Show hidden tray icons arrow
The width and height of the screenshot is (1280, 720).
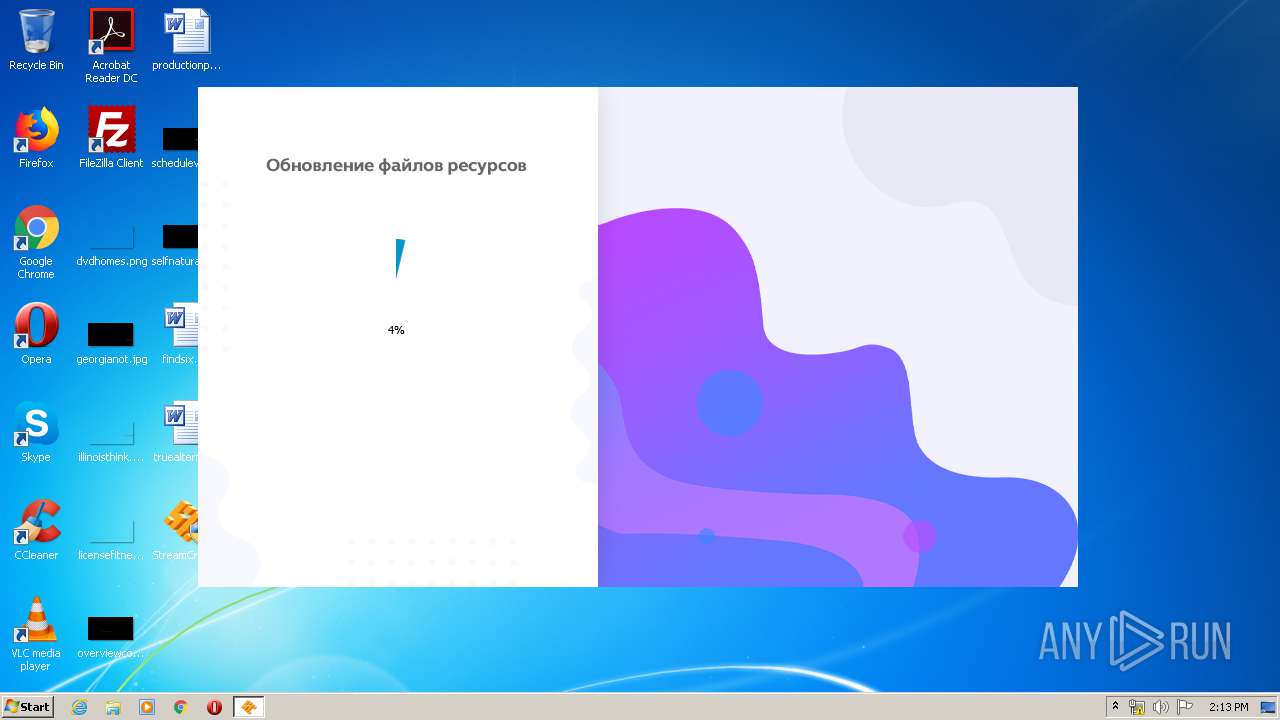(x=1115, y=706)
